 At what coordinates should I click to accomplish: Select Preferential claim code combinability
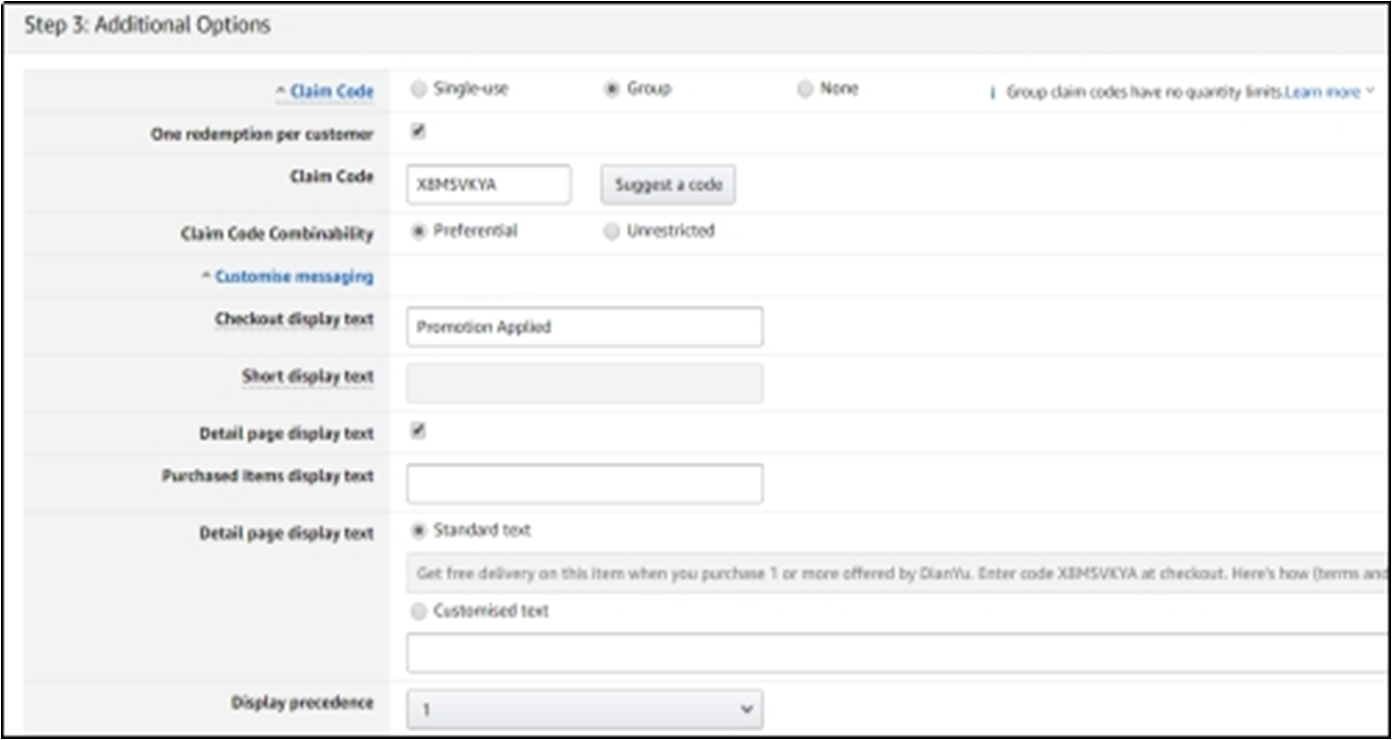coord(419,231)
